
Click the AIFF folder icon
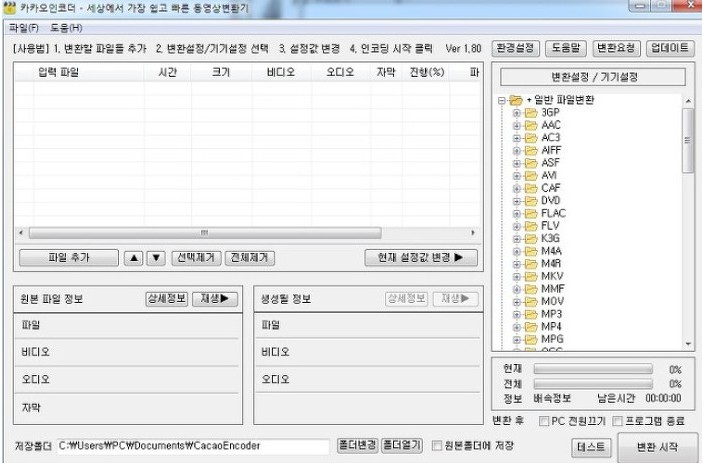(x=531, y=150)
